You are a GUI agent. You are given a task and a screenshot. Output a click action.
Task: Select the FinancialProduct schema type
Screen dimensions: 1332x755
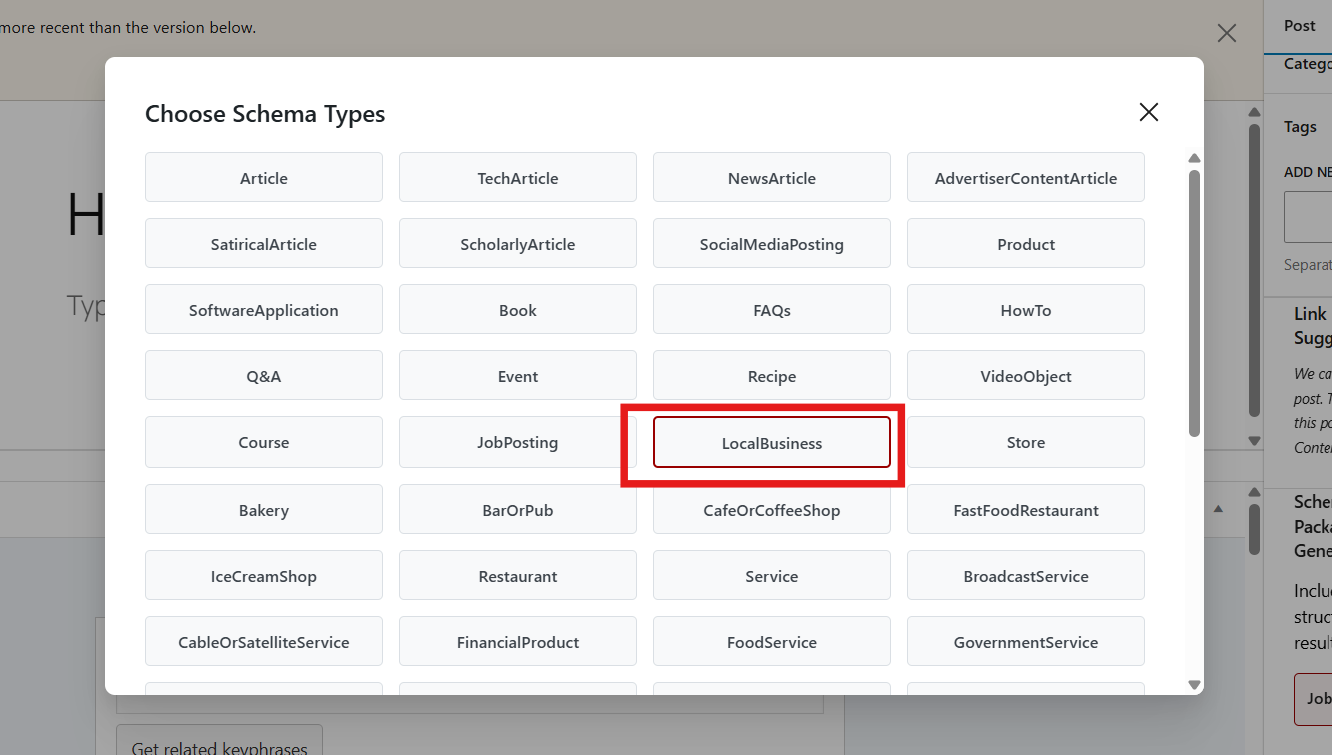tap(518, 642)
